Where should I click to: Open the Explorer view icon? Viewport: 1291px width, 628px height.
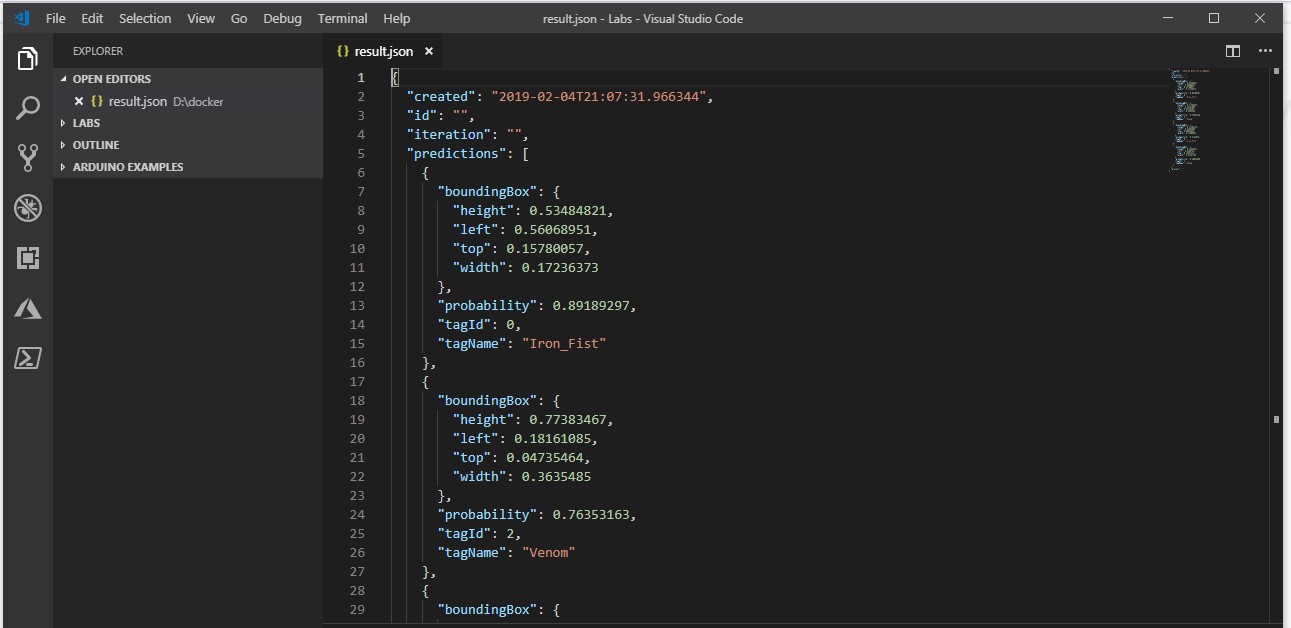[26, 58]
